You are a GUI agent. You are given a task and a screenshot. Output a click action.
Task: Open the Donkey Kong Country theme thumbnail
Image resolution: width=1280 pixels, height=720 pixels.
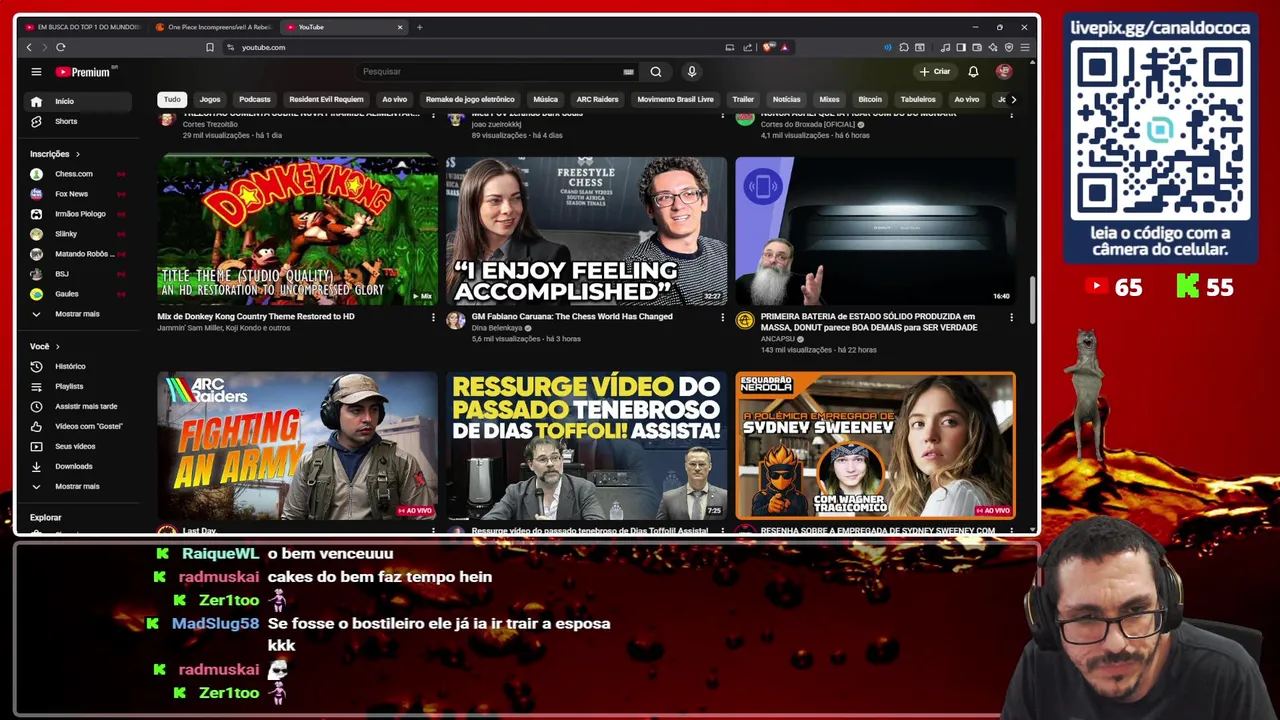(x=297, y=231)
